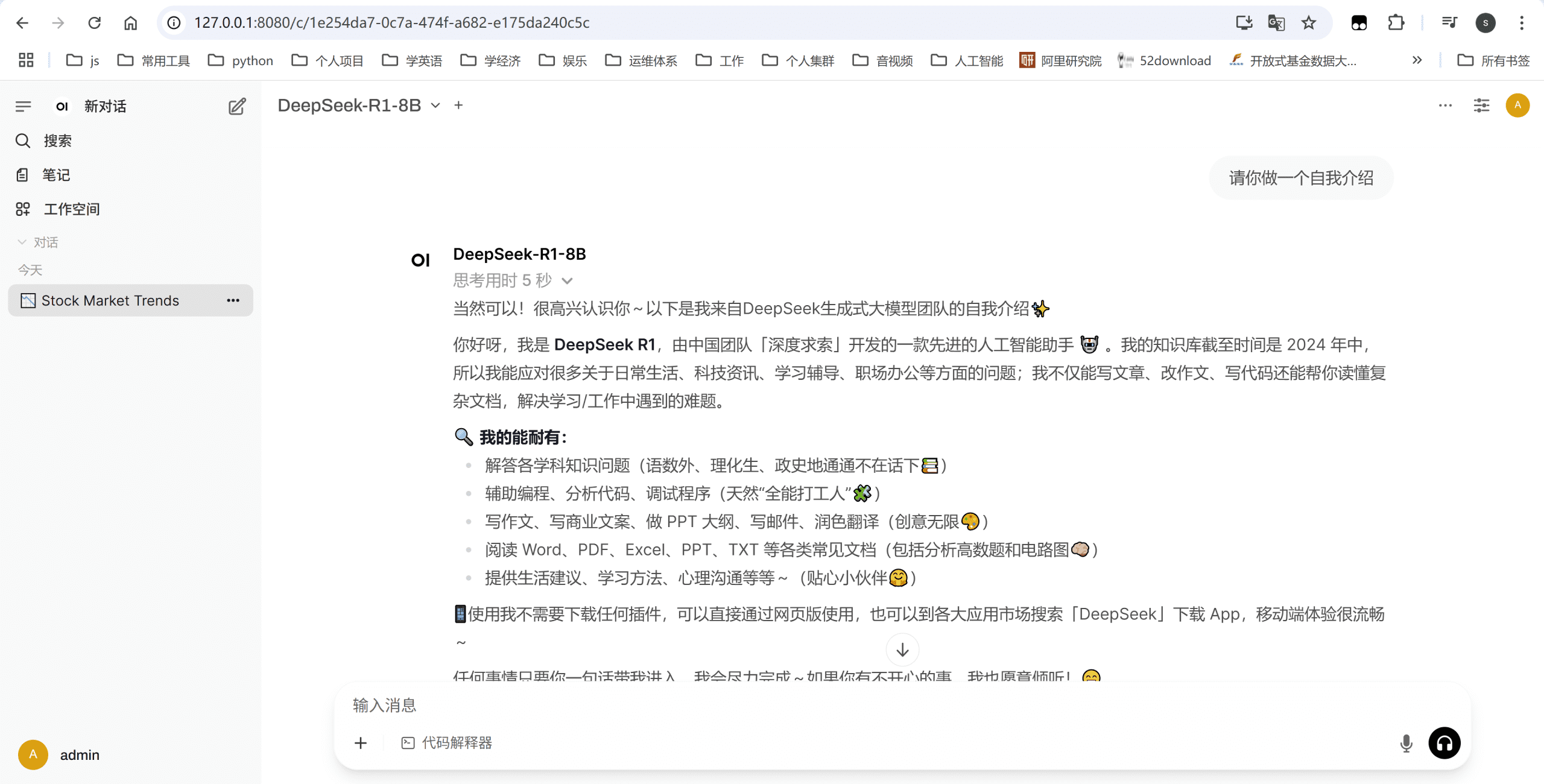
Task: Open the user avatar menu at top right
Action: point(1517,106)
